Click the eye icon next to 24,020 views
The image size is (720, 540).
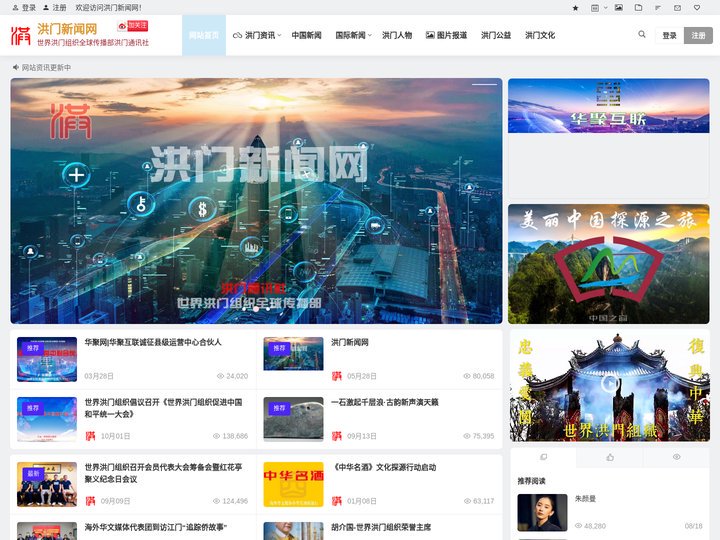[x=220, y=376]
